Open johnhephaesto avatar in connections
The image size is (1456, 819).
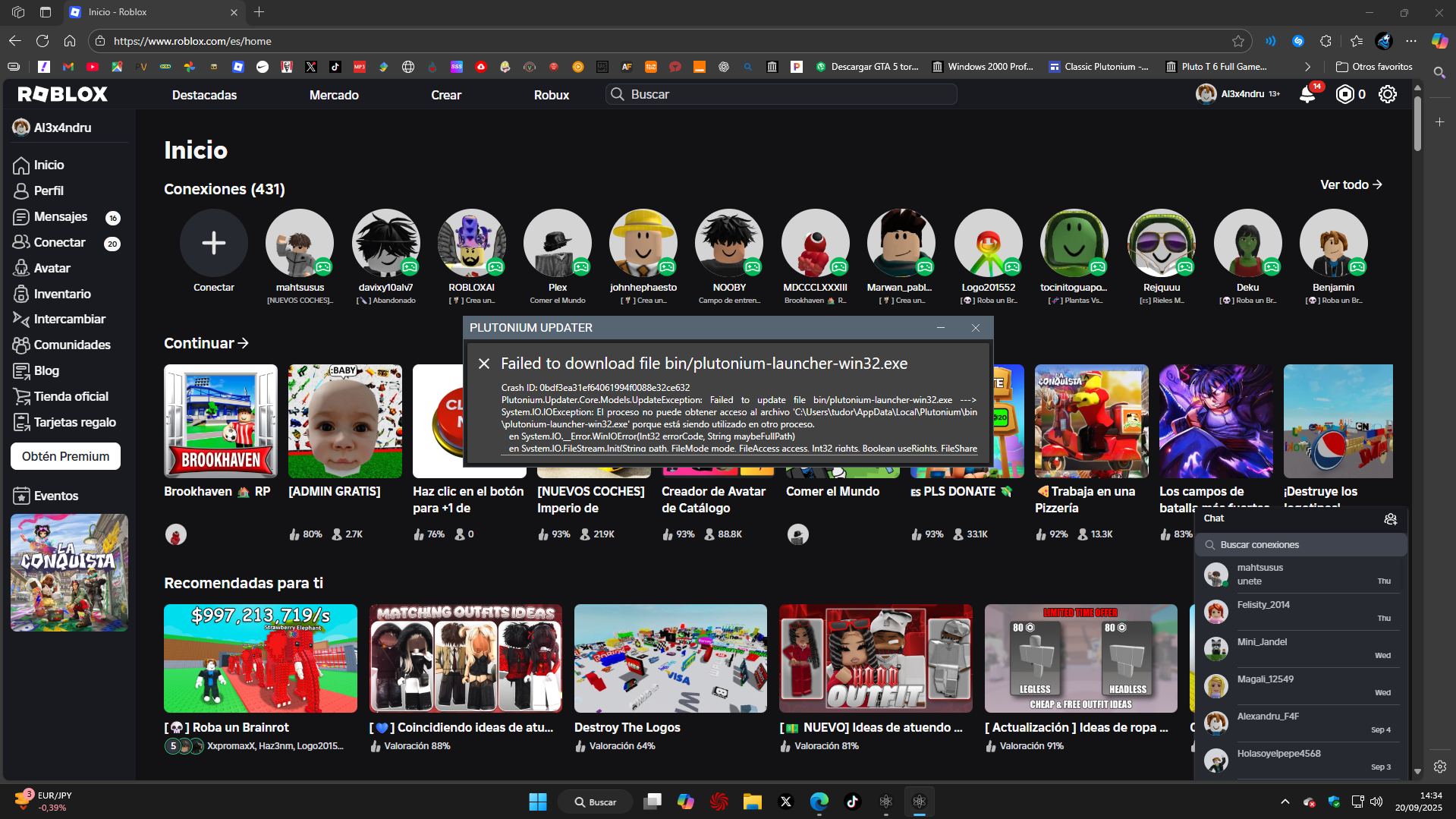click(643, 243)
